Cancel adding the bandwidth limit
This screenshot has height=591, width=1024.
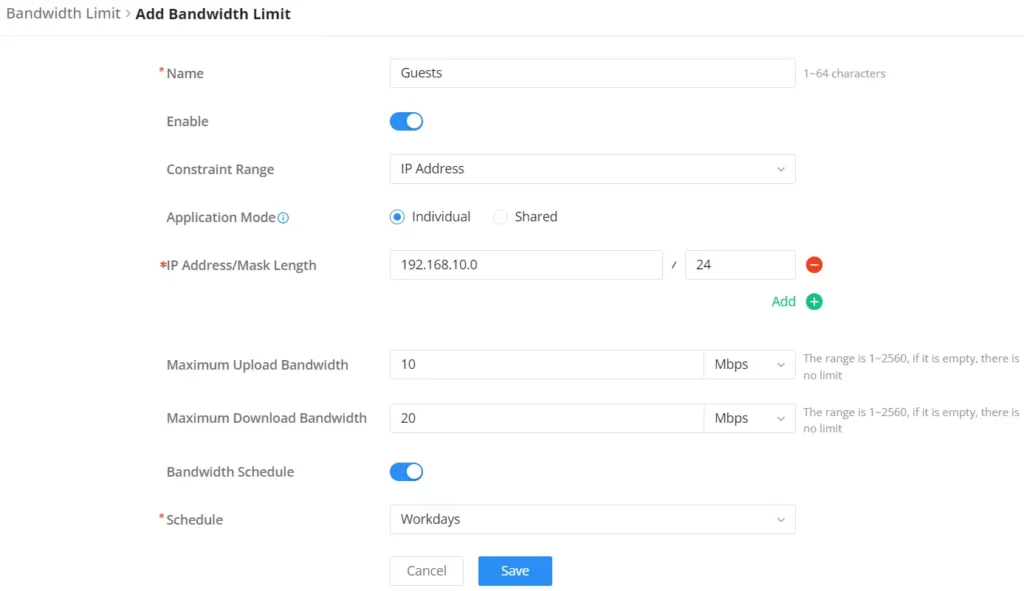pos(426,571)
